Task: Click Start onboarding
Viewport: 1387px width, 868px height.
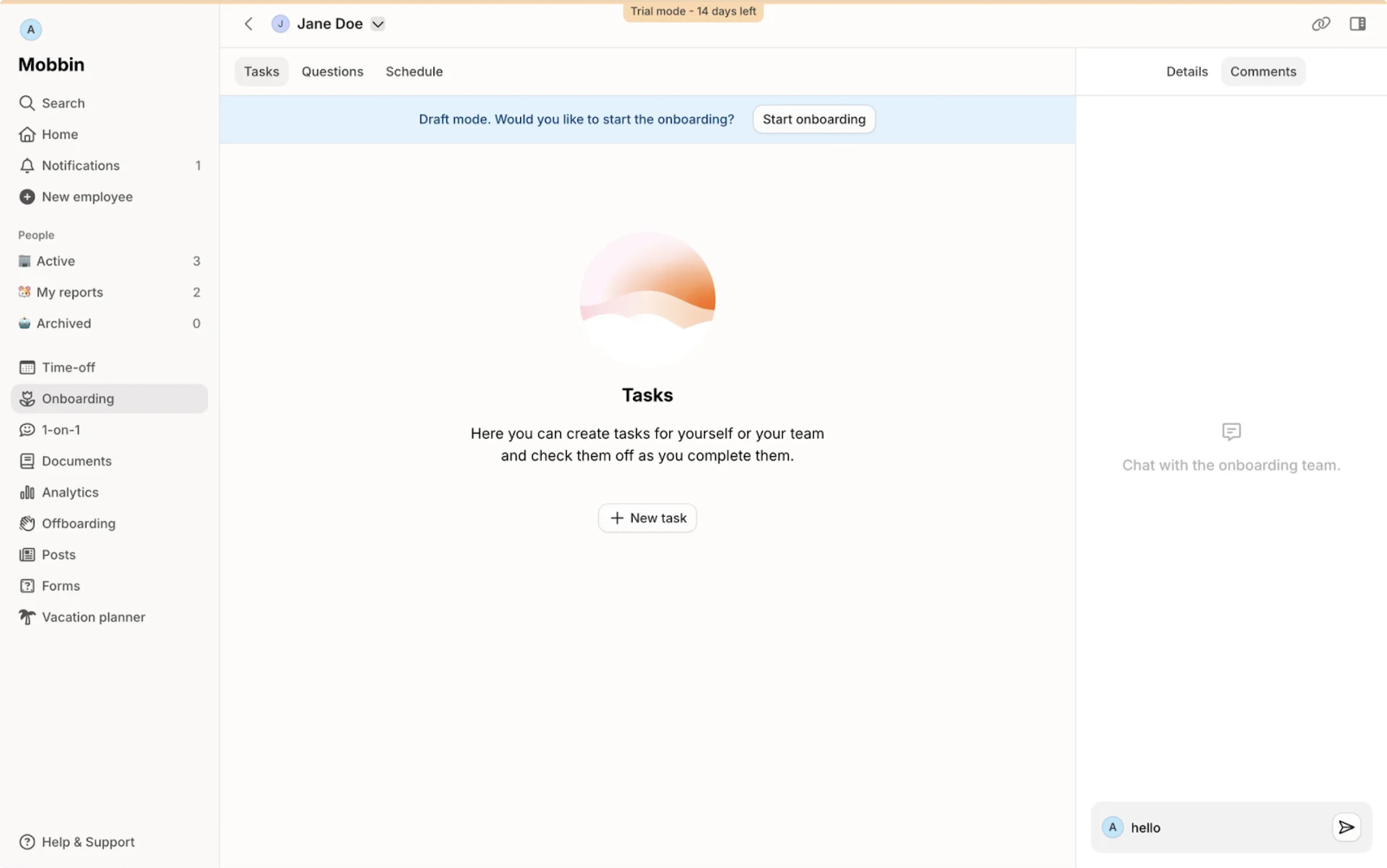Action: click(x=814, y=119)
